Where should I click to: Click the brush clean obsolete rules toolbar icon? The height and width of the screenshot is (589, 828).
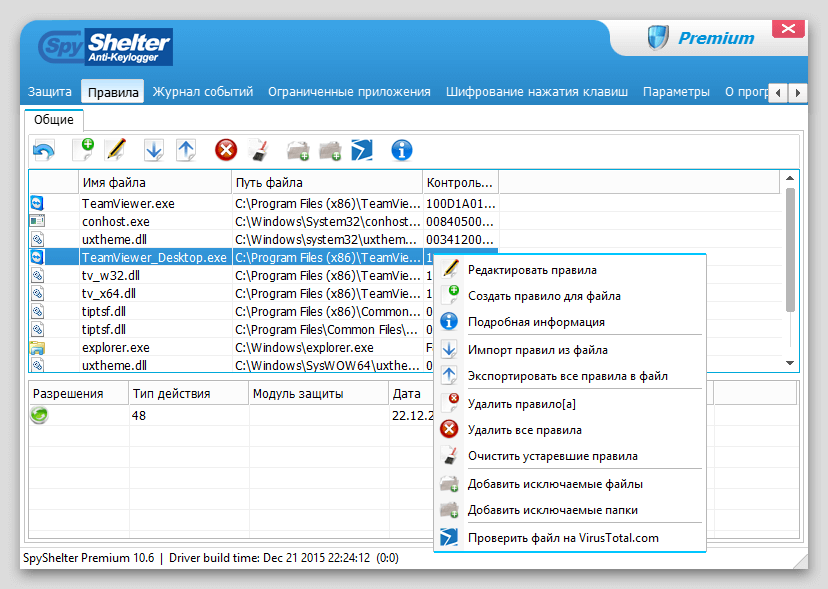pyautogui.click(x=259, y=151)
